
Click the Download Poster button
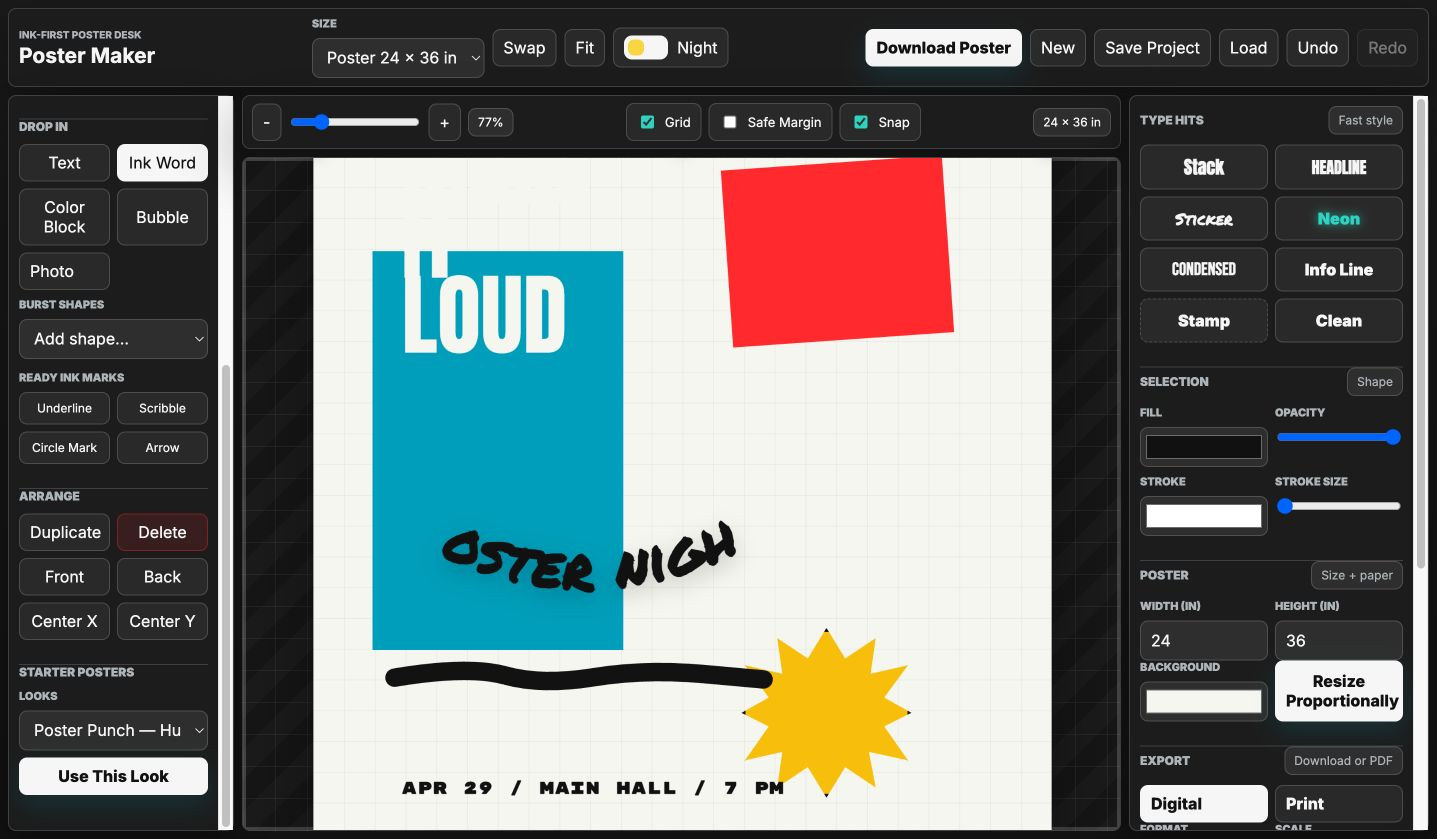coord(944,48)
